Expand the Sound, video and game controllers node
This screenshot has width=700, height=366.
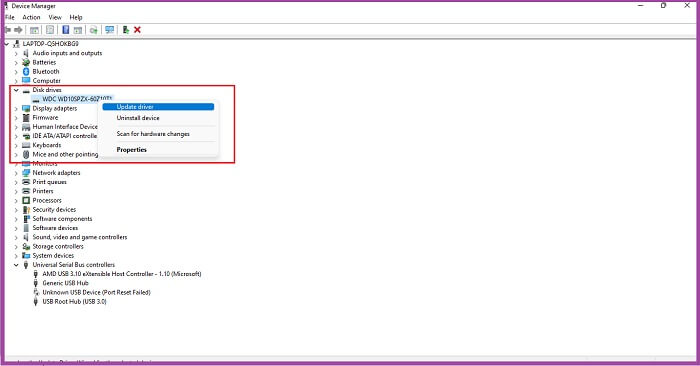click(x=16, y=237)
